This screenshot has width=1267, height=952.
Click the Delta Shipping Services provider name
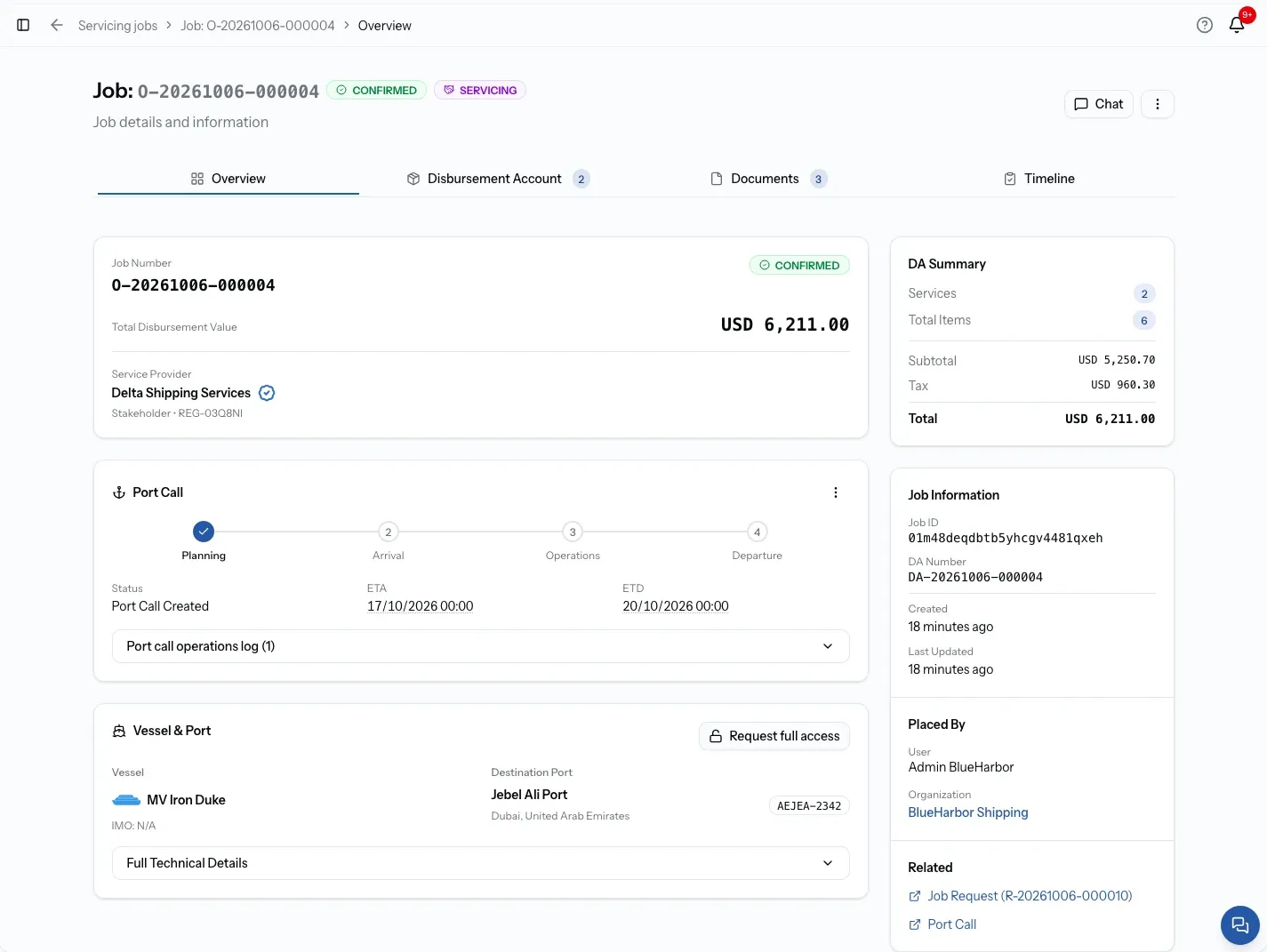click(181, 393)
